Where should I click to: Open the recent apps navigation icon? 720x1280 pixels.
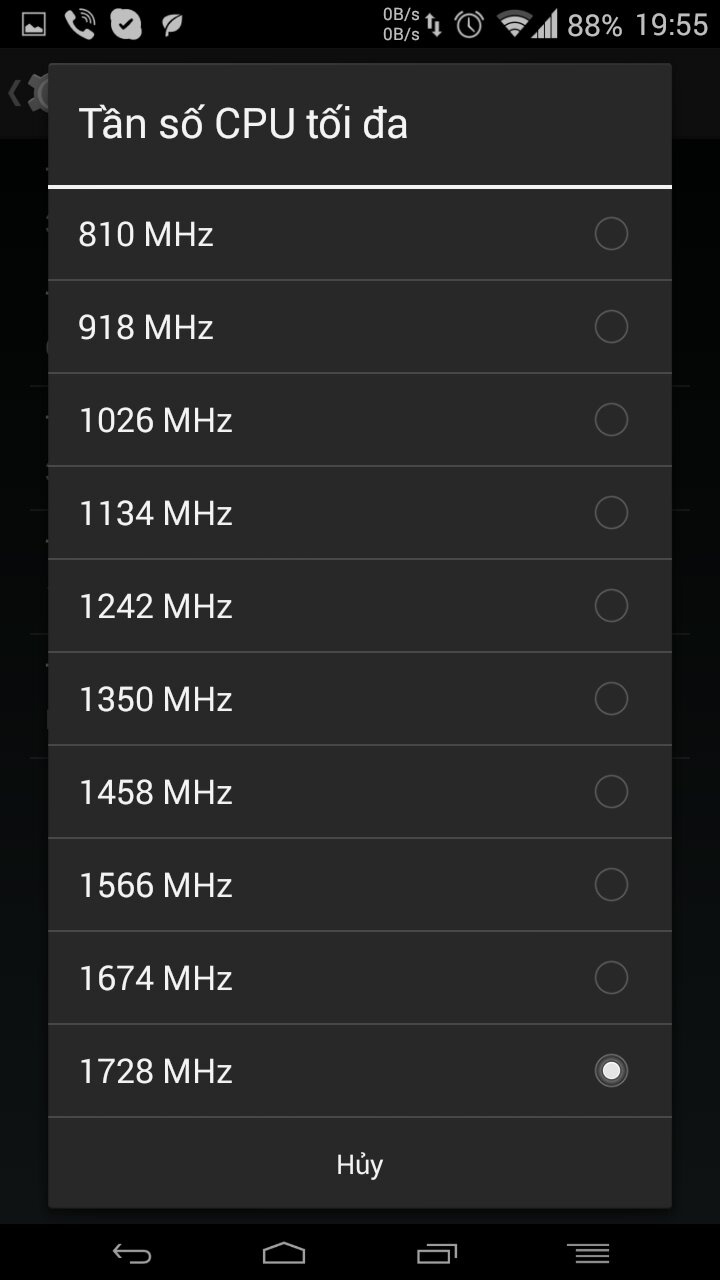pyautogui.click(x=437, y=1253)
